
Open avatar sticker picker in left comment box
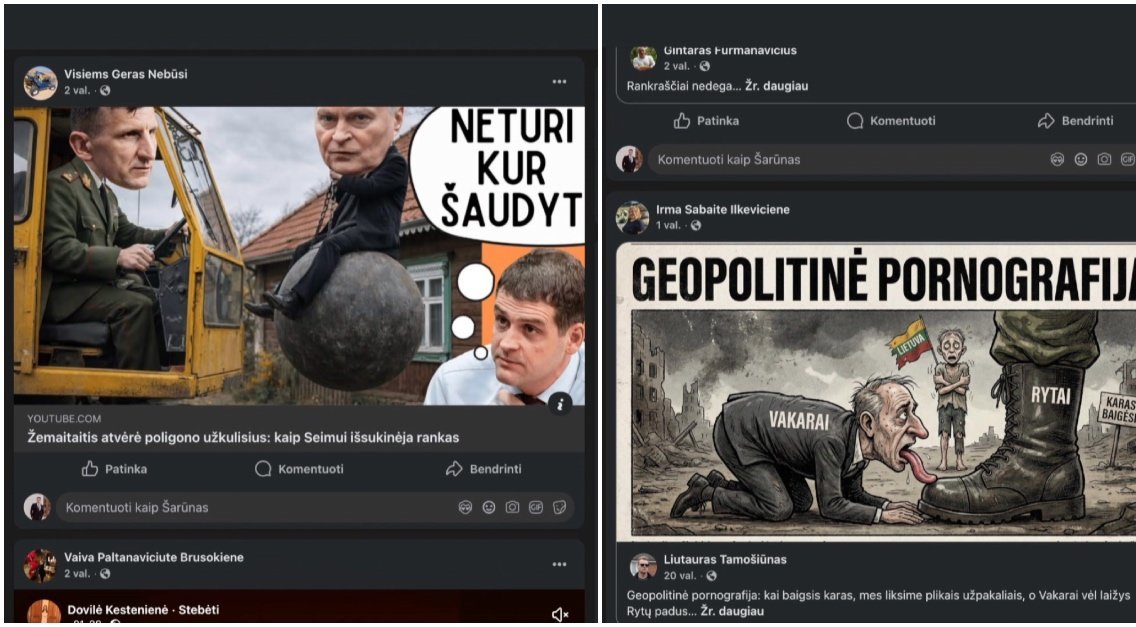[x=465, y=507]
